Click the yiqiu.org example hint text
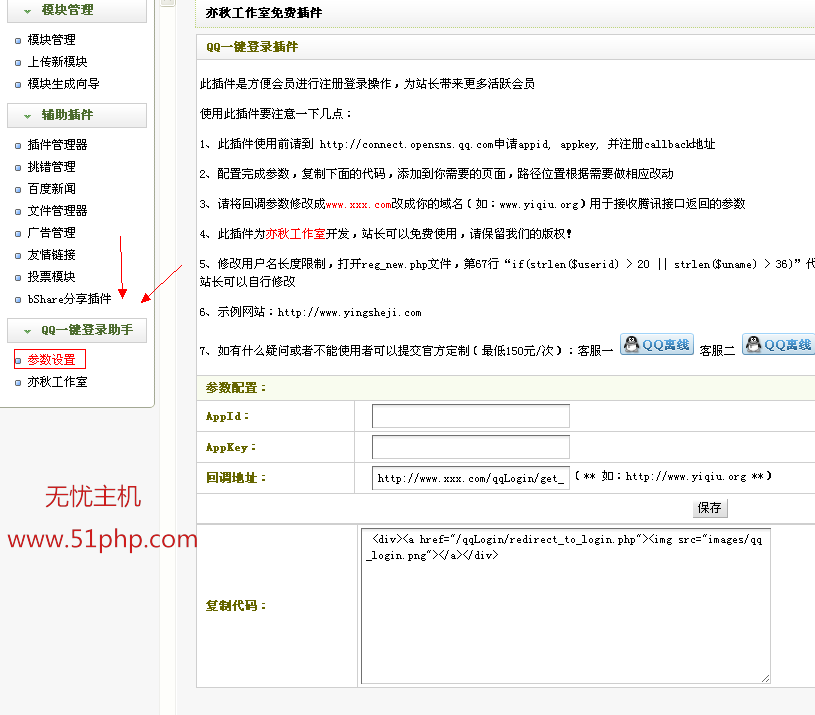 674,476
